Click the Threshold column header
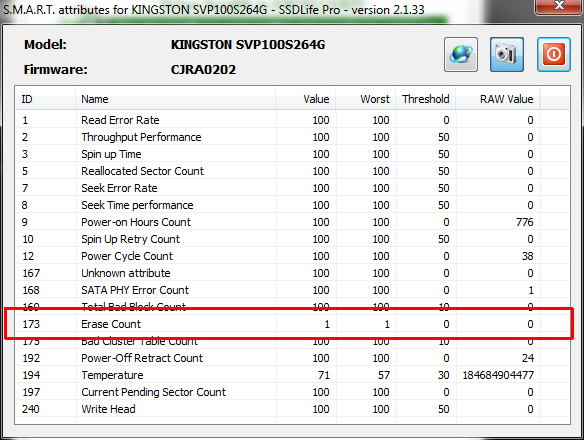This screenshot has width=584, height=440. [x=425, y=99]
